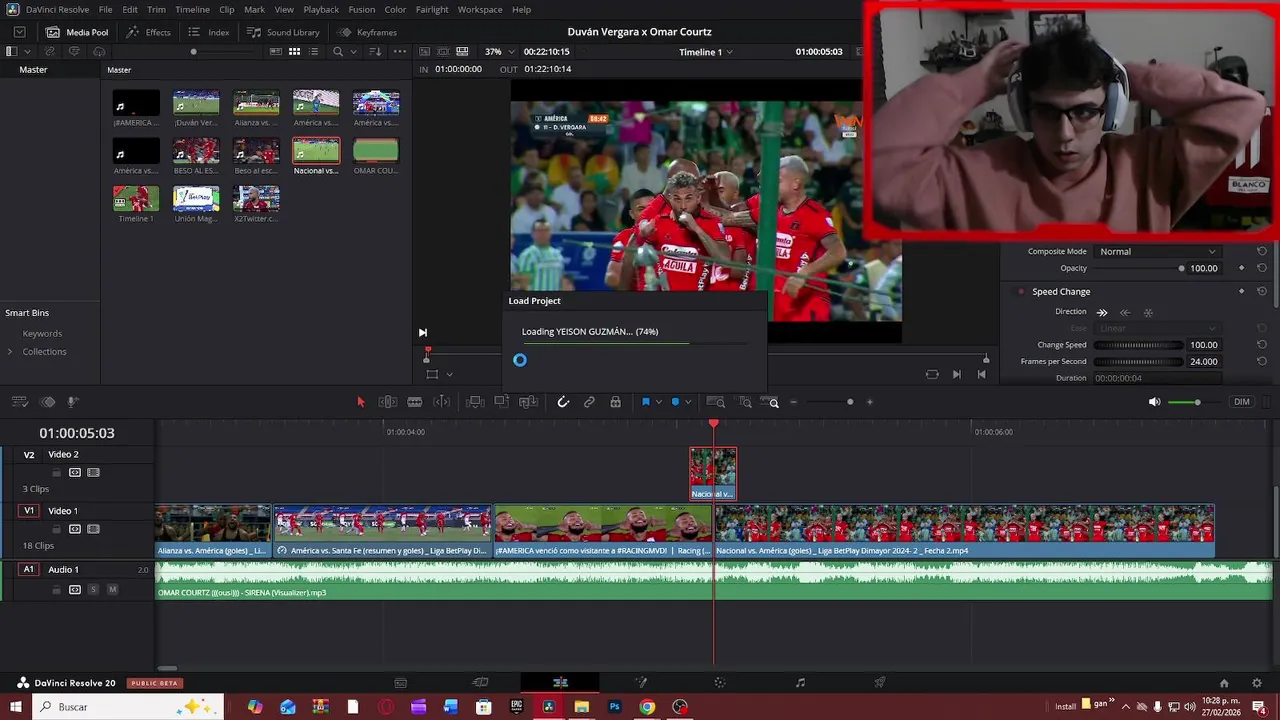
Task: Open the Index panel button
Action: pos(209,32)
